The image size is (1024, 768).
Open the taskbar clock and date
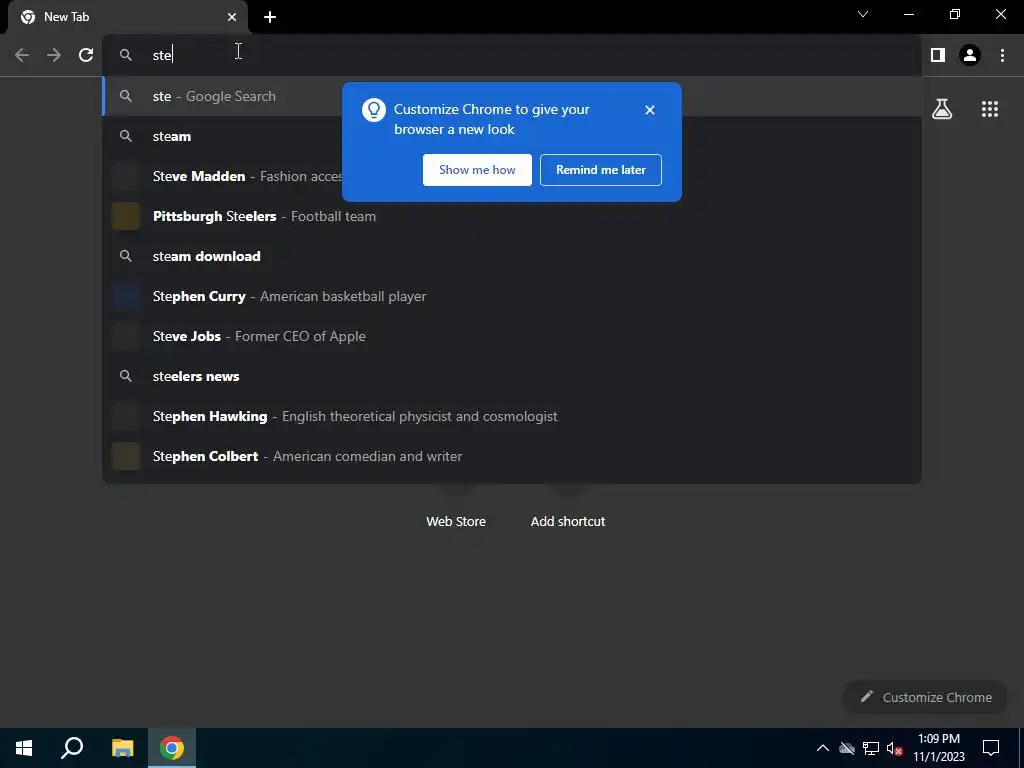[938, 748]
